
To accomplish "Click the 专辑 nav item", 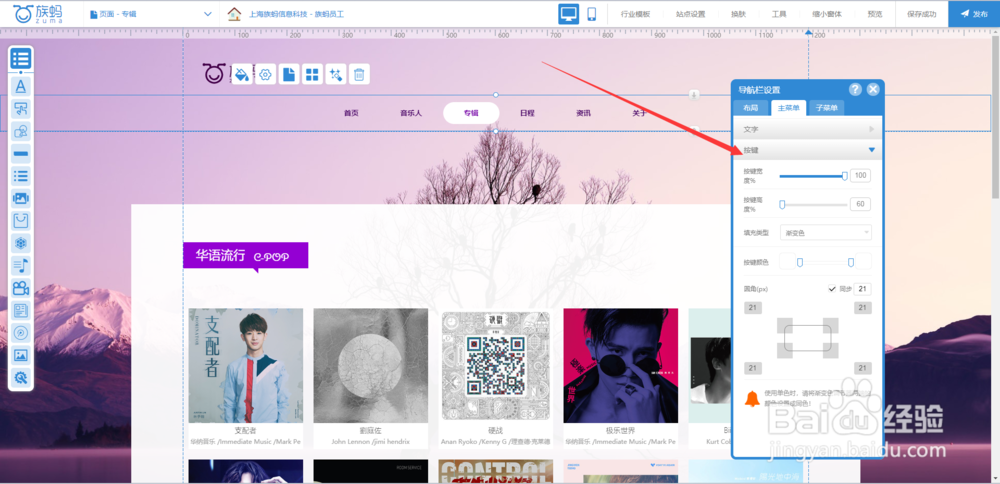I will point(471,113).
